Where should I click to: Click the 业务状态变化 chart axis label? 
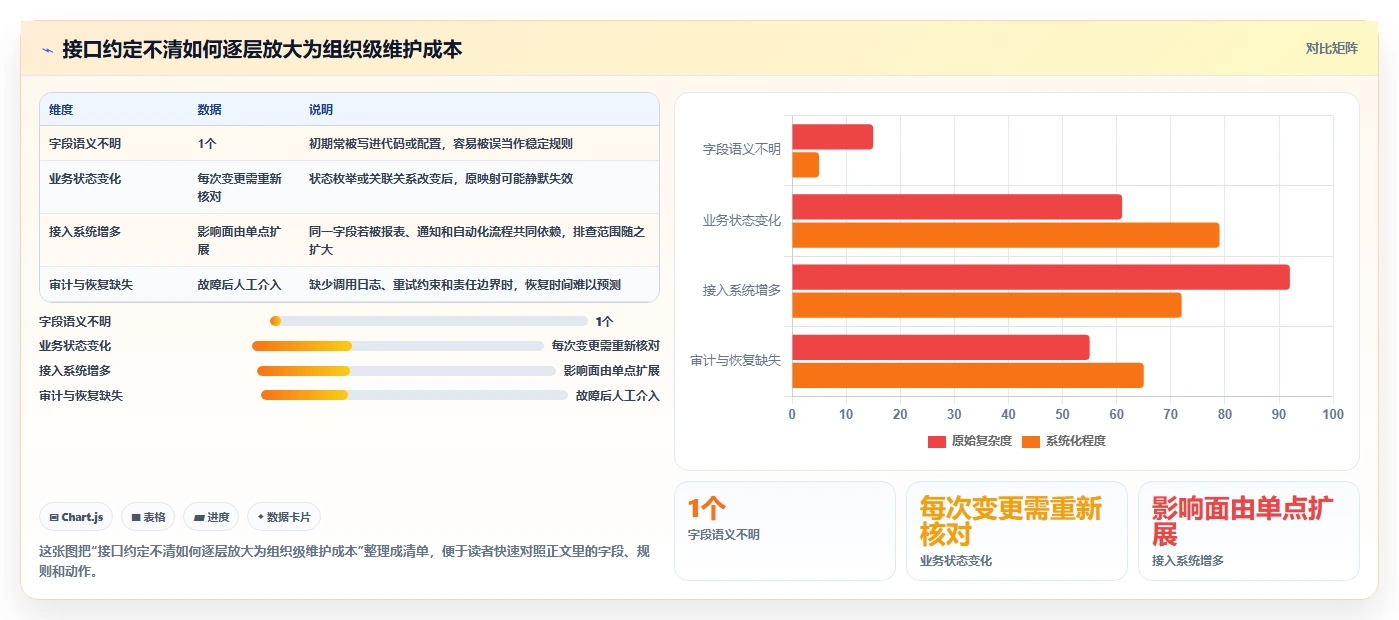pos(742,220)
